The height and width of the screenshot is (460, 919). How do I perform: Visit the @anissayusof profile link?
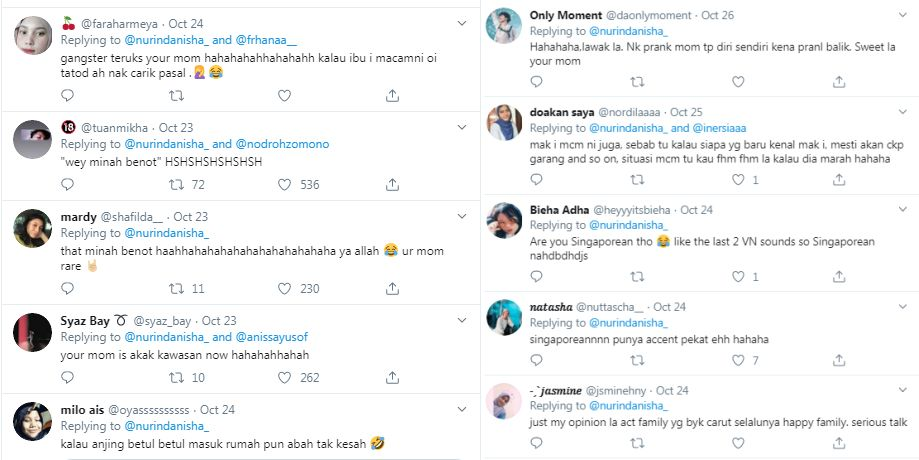283,337
